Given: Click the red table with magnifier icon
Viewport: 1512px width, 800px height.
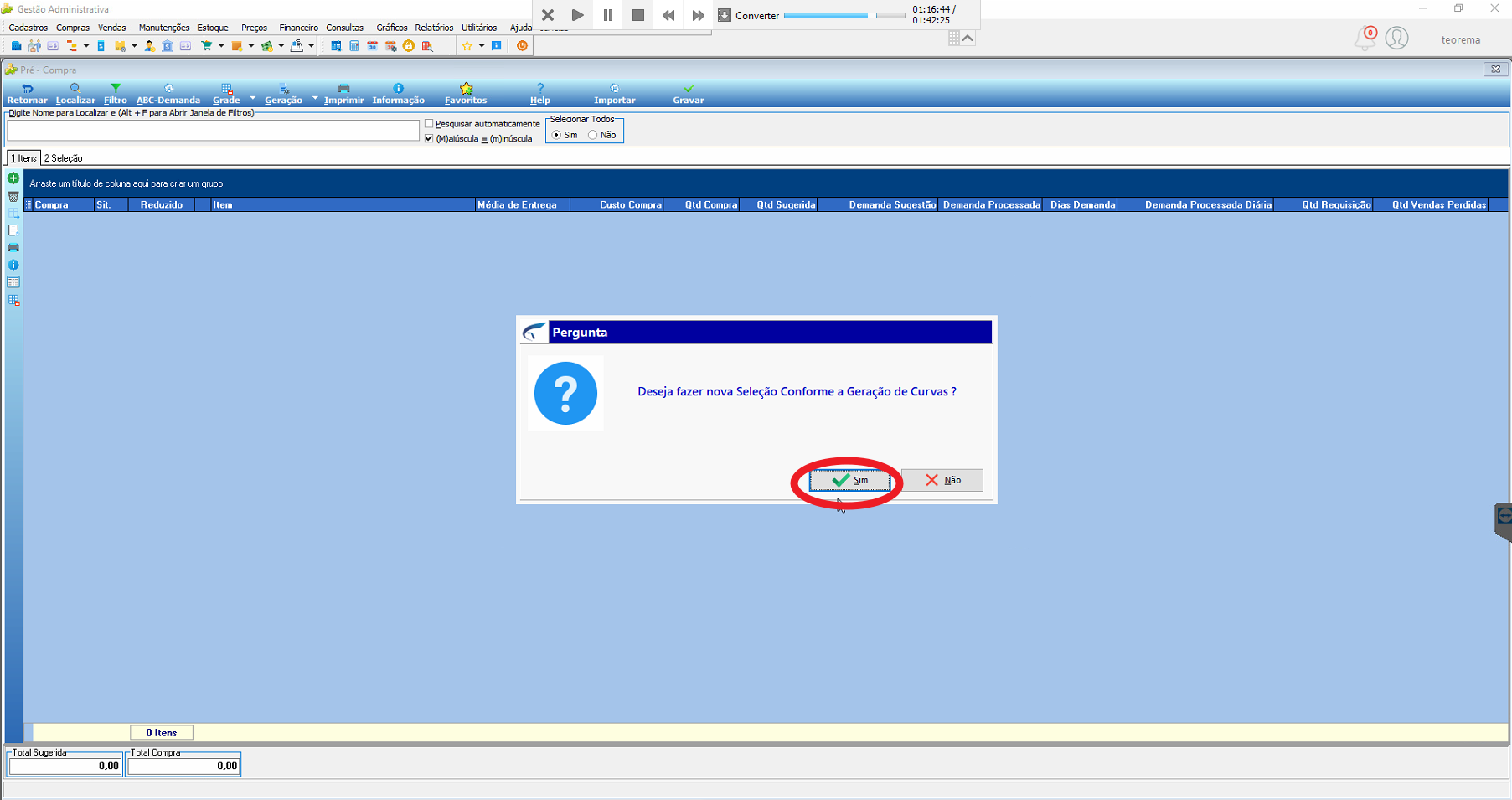Looking at the screenshot, I should [427, 46].
